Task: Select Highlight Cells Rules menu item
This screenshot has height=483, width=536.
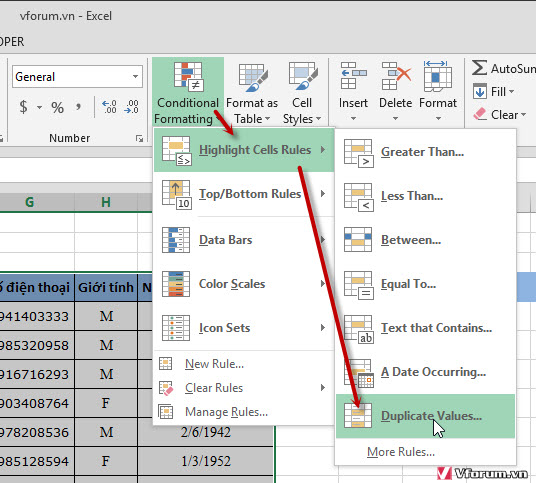Action: [x=244, y=150]
